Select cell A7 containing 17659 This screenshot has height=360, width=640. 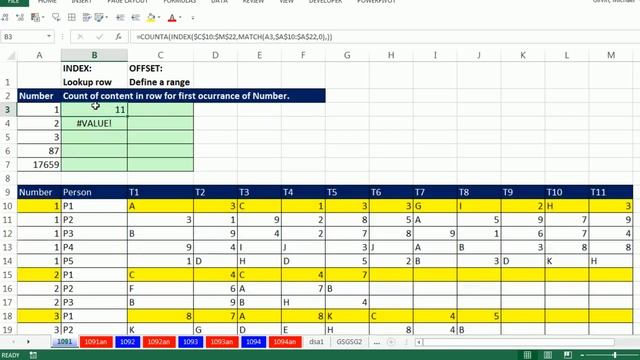(39, 164)
